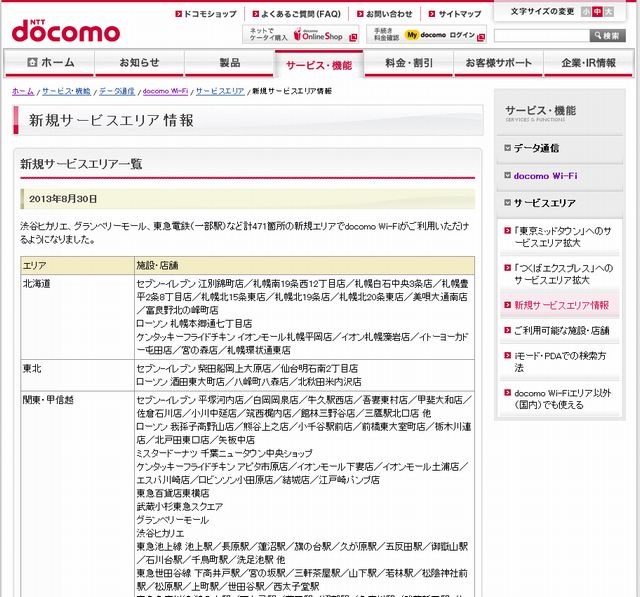Click the 新規サービスエリア一覧 section heading
This screenshot has height=597, width=640.
pyautogui.click(x=81, y=164)
